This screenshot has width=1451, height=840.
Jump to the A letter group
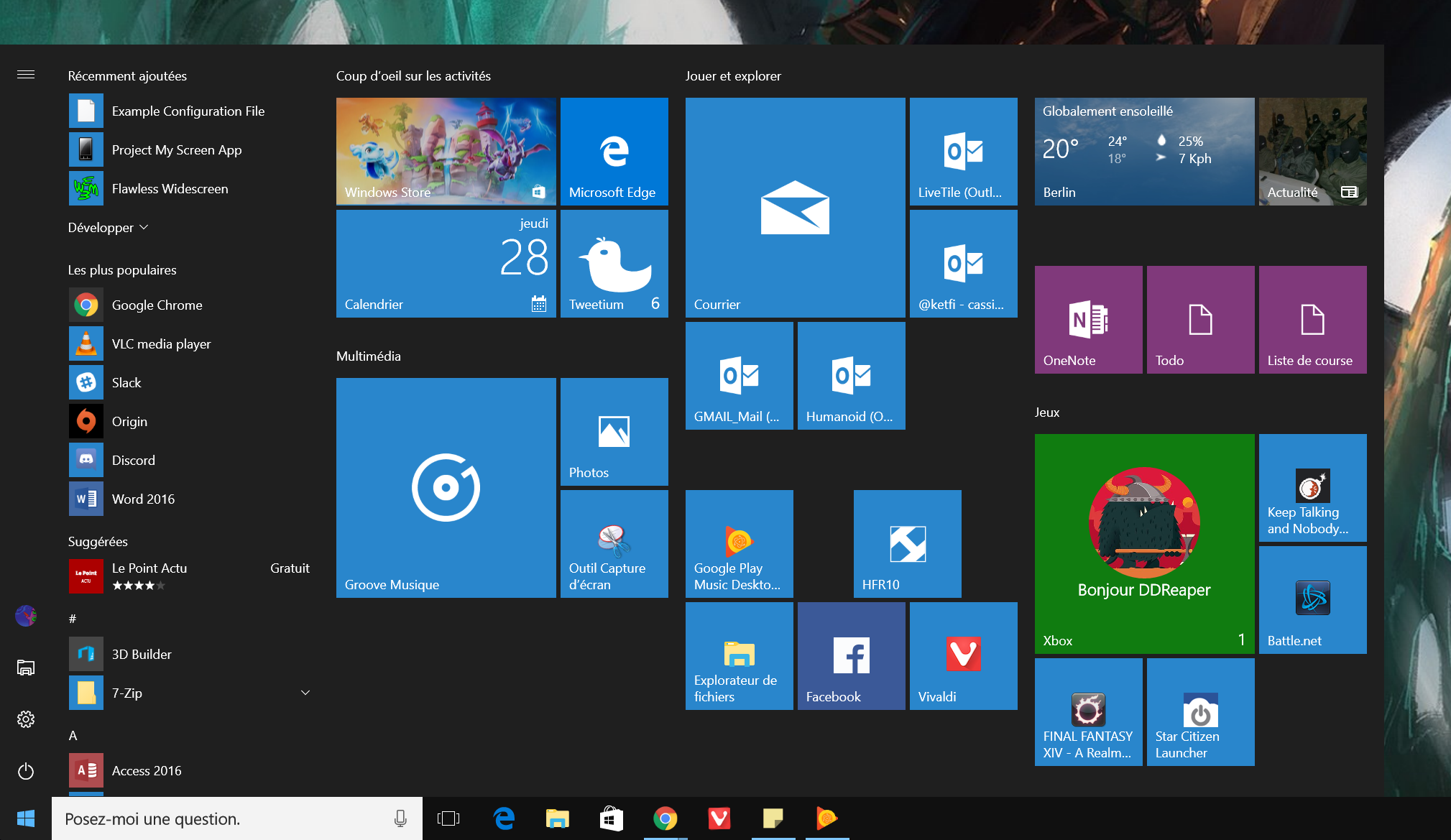[x=73, y=735]
